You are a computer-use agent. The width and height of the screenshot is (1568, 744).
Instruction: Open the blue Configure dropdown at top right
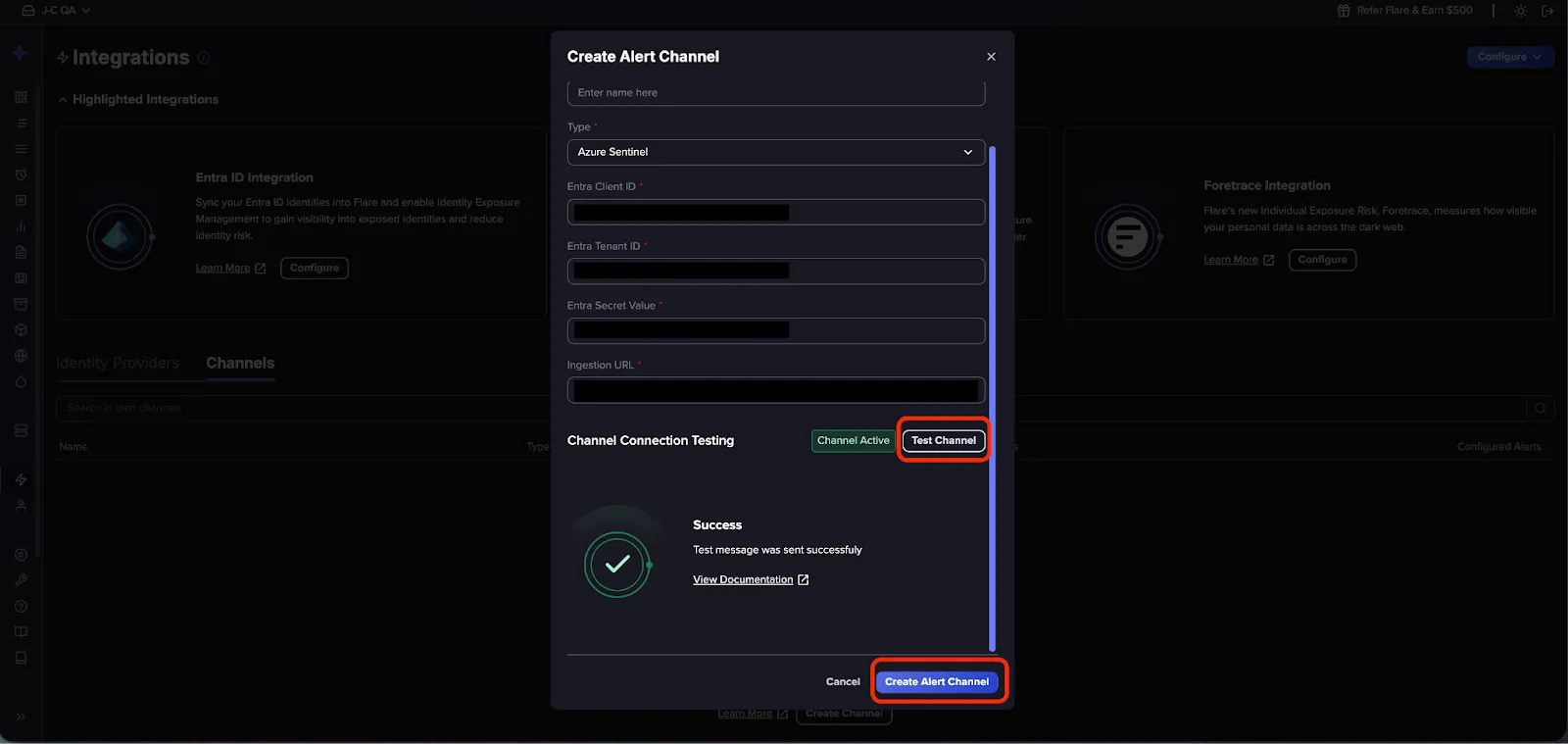pyautogui.click(x=1510, y=57)
